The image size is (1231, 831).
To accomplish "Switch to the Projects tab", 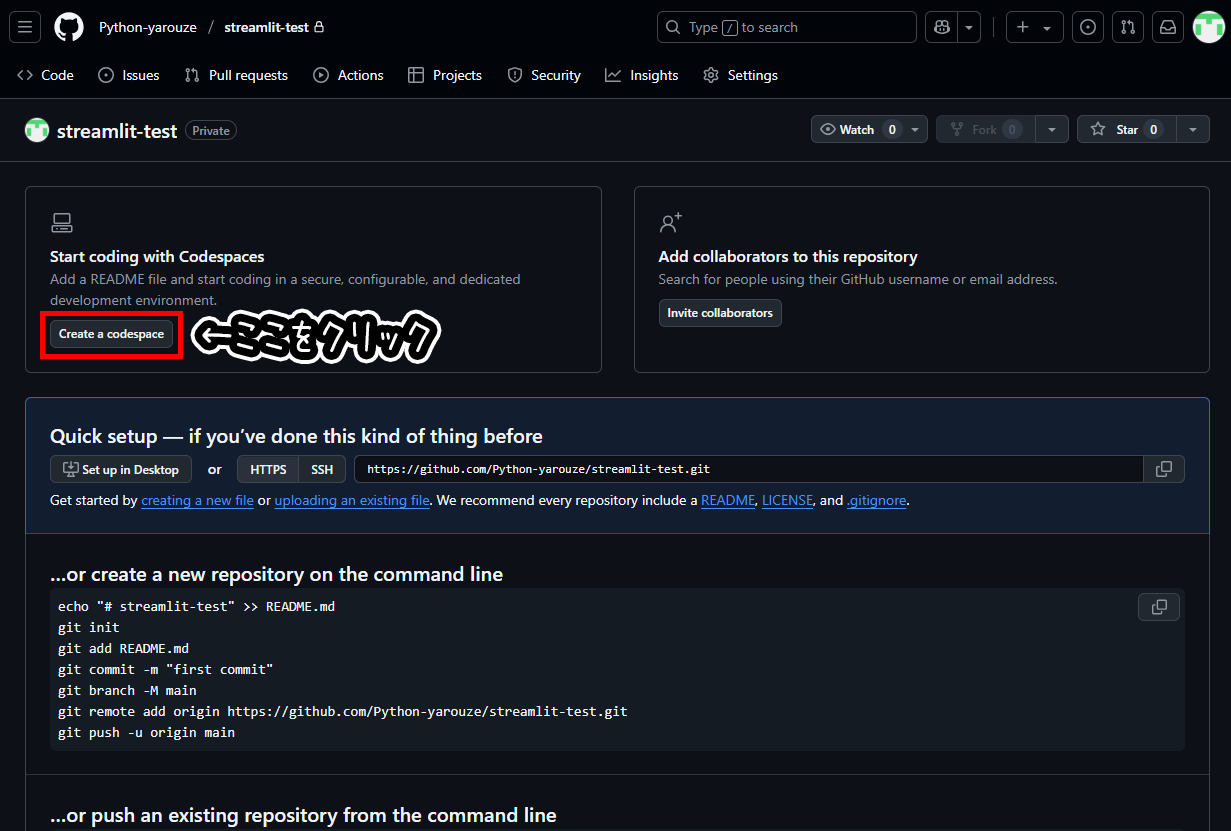I will 445,75.
